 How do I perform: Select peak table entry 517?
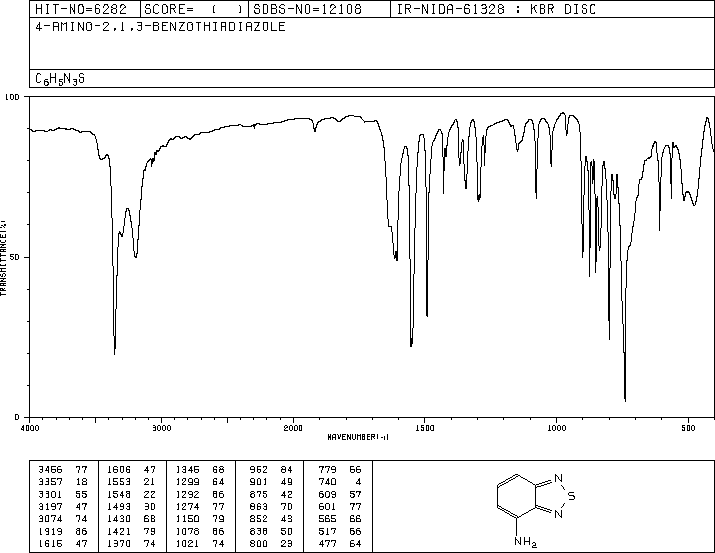pos(340,531)
